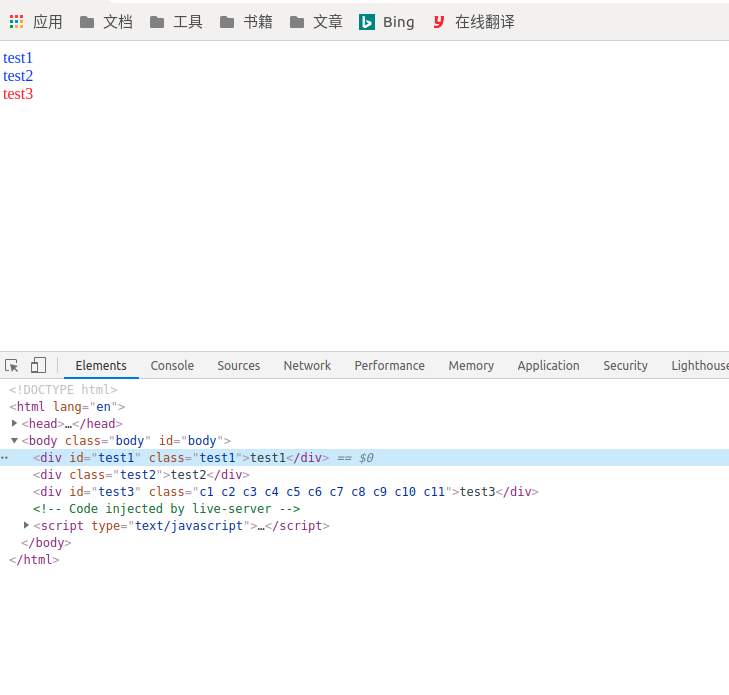Switch to the Lighthouse tab
The height and width of the screenshot is (695, 729).
tap(700, 365)
